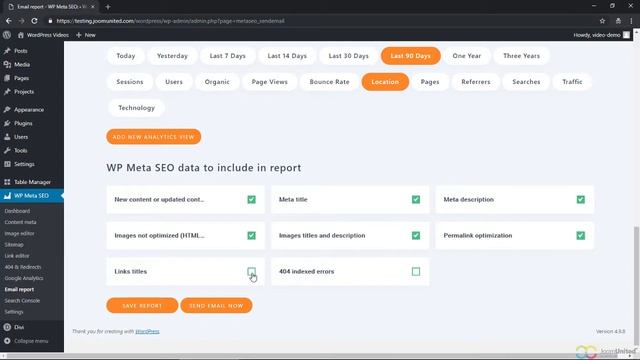Image resolution: width=640 pixels, height=360 pixels.
Task: Open the Image editor submenu item
Action: [x=19, y=233]
